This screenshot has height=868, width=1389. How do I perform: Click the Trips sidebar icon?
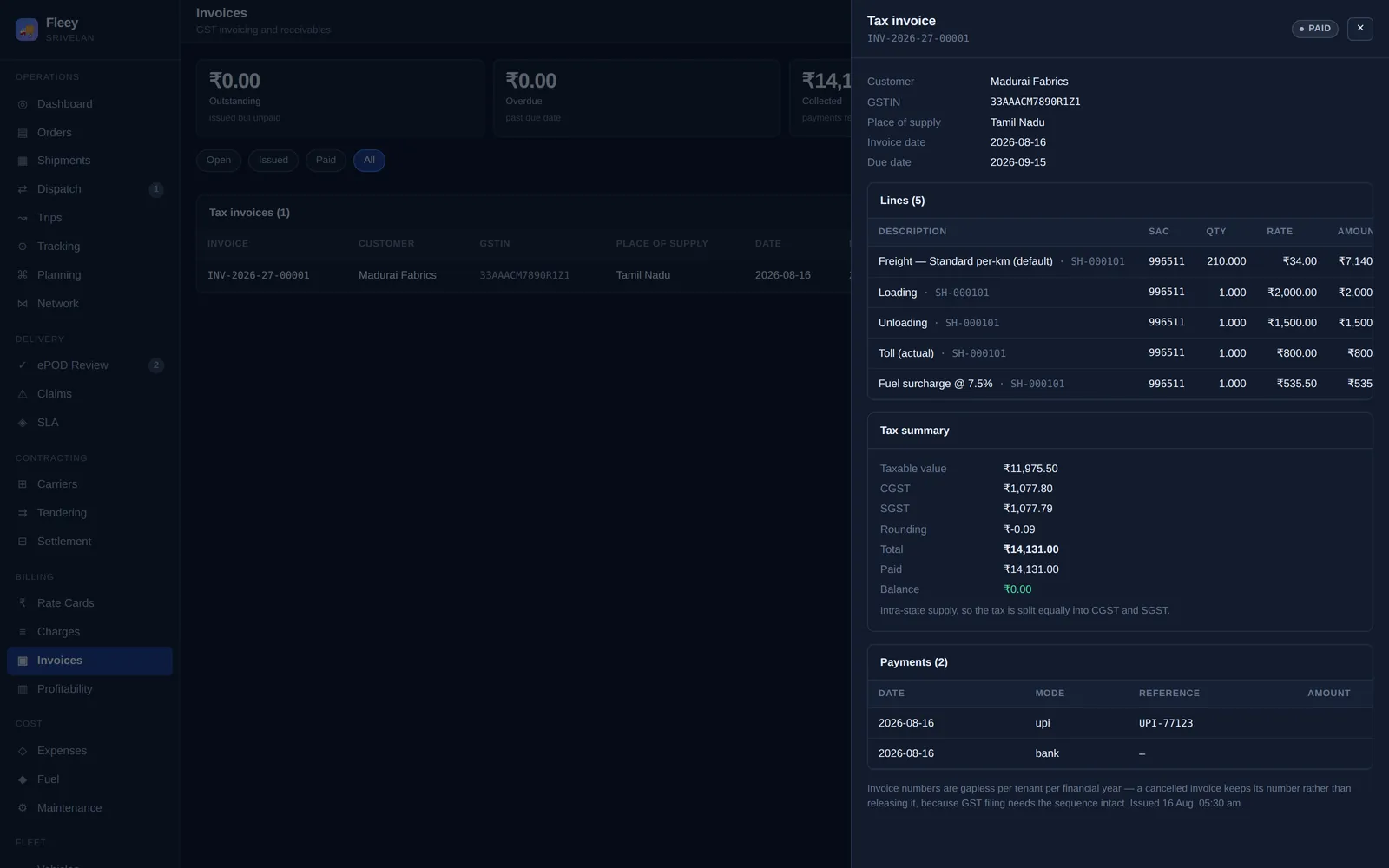click(23, 218)
